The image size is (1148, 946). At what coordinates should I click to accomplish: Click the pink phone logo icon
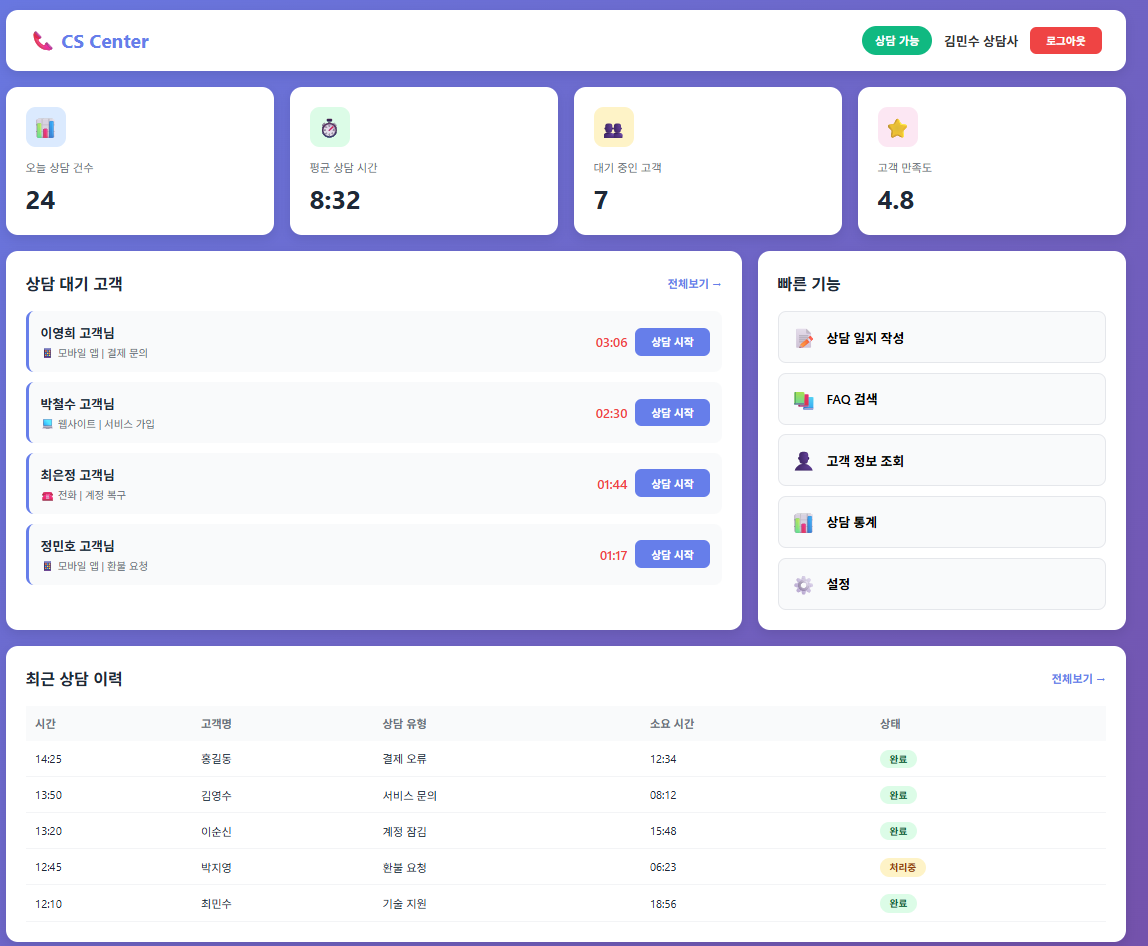[x=42, y=41]
